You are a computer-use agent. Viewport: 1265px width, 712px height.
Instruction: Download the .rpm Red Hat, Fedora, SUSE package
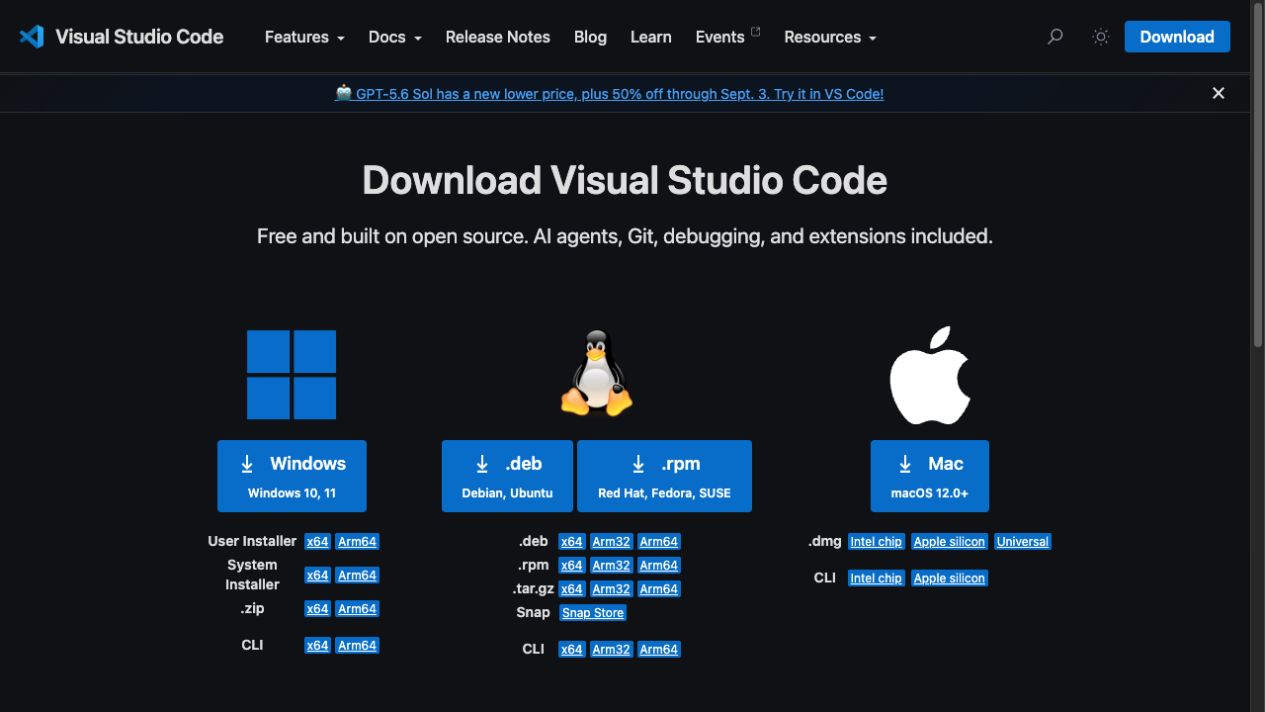[x=664, y=476]
